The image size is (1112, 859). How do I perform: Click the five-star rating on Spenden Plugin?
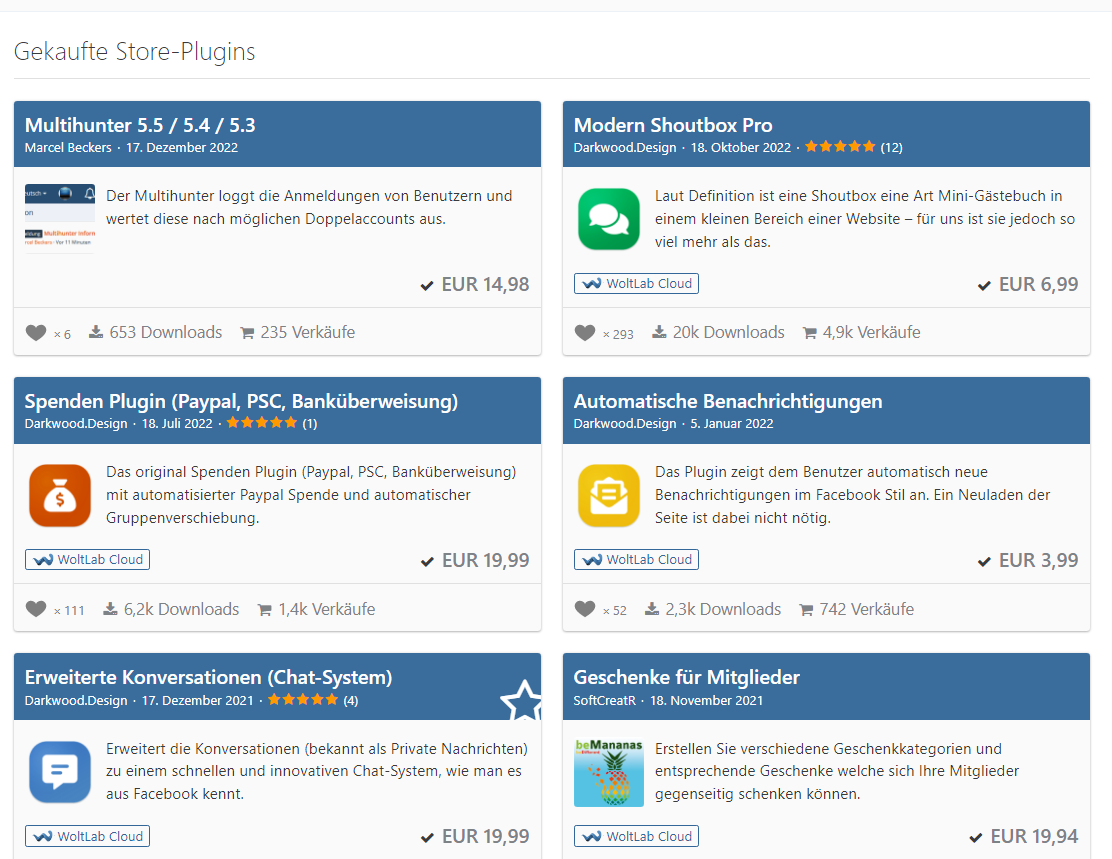click(262, 423)
